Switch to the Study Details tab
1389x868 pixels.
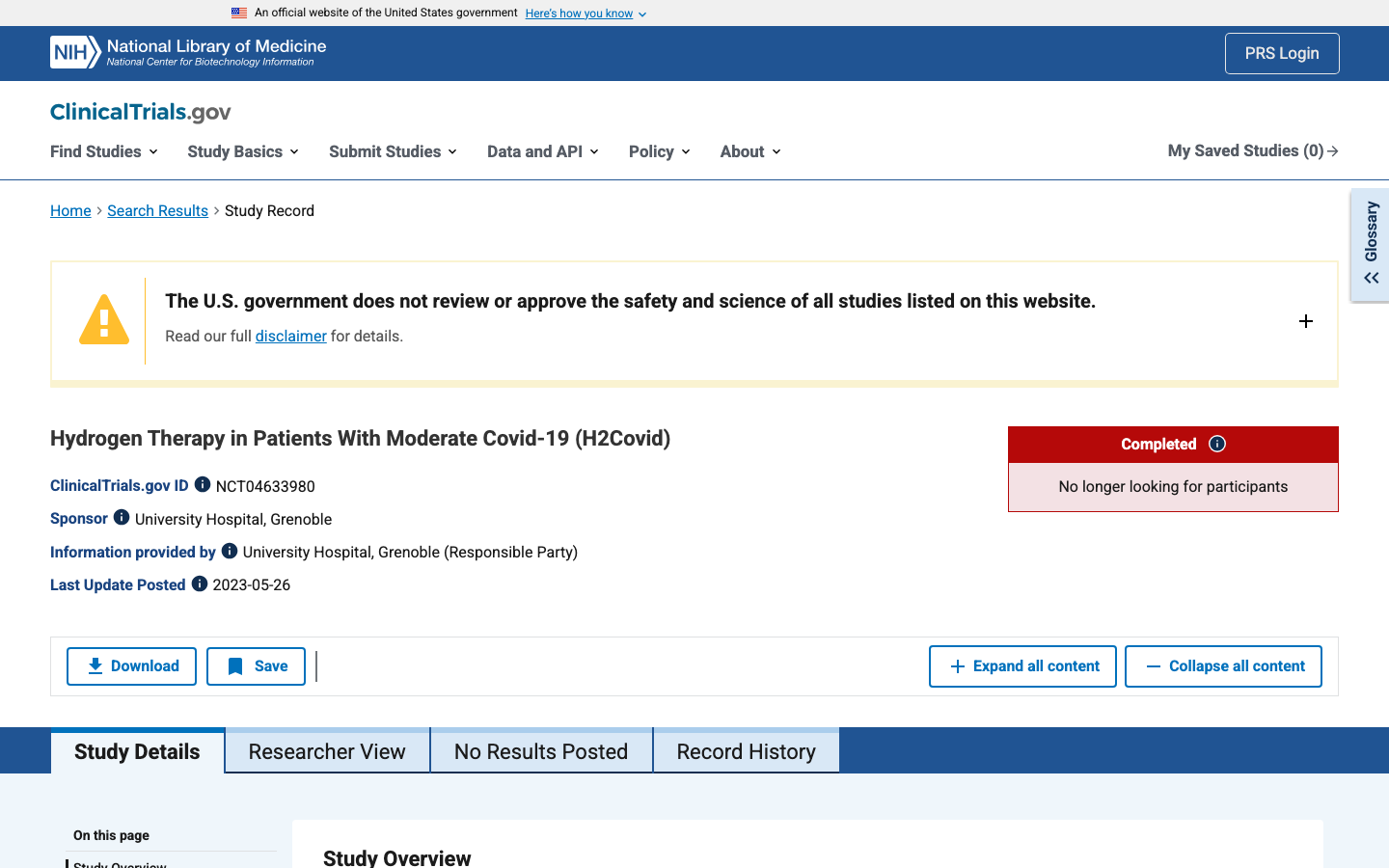[x=137, y=751]
